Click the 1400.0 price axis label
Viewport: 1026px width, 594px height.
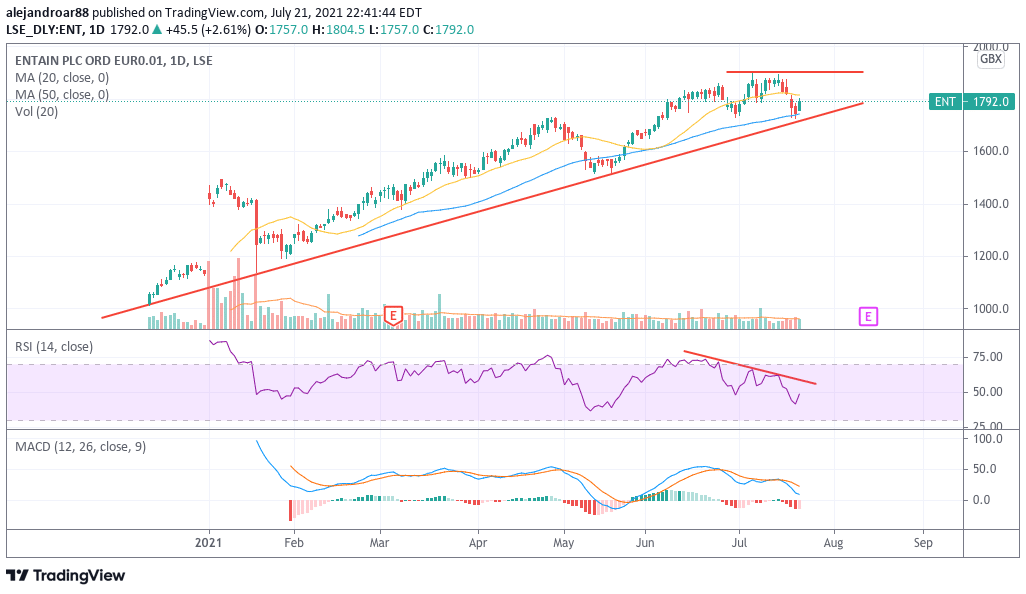click(x=991, y=203)
